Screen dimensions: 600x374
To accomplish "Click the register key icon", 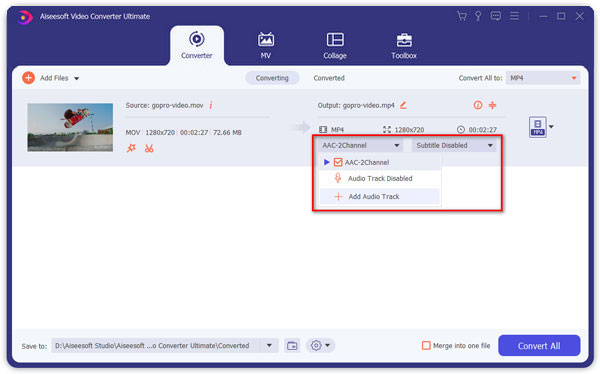I will [478, 16].
